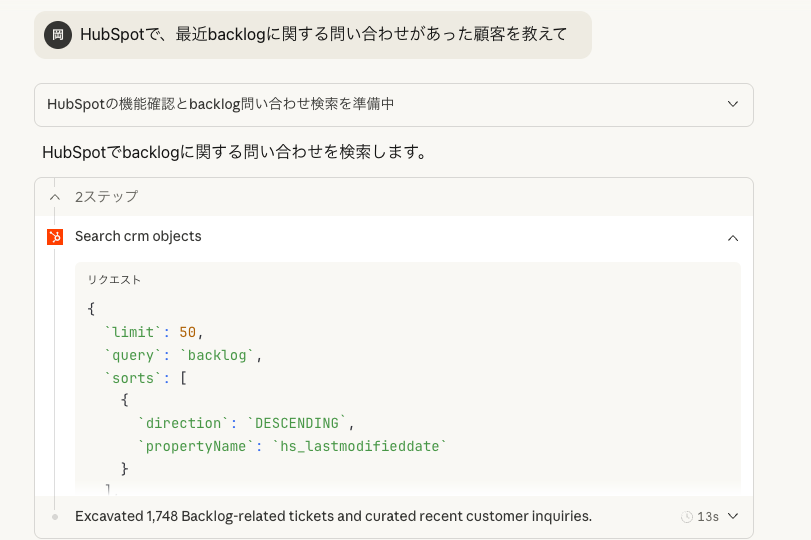Expand the Excavated result chevron next to 13s
Screen dimensions: 811x540
pyautogui.click(x=733, y=517)
